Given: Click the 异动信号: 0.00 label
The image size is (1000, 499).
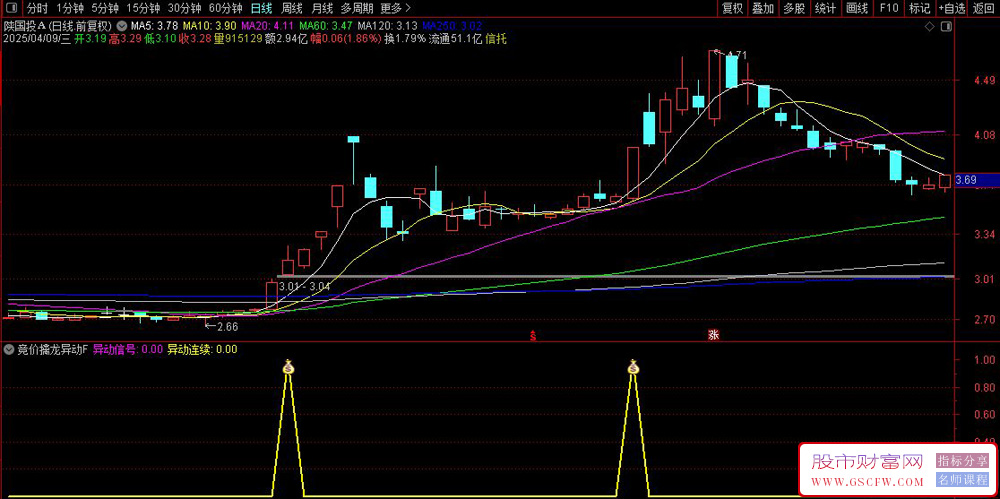Looking at the screenshot, I should [x=128, y=350].
